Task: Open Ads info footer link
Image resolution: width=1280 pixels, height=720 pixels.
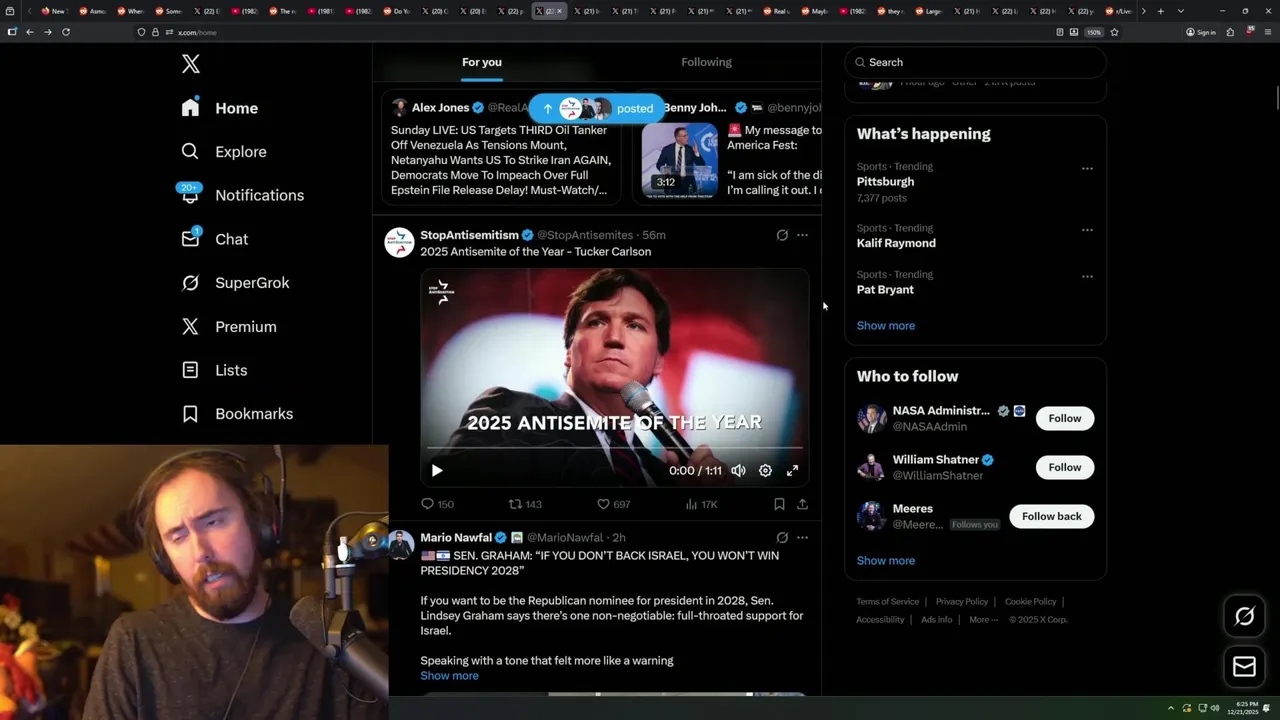Action: click(936, 619)
